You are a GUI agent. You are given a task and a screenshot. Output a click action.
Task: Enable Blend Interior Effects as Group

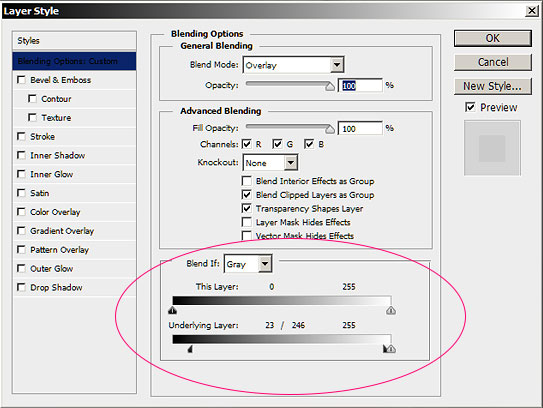click(247, 181)
